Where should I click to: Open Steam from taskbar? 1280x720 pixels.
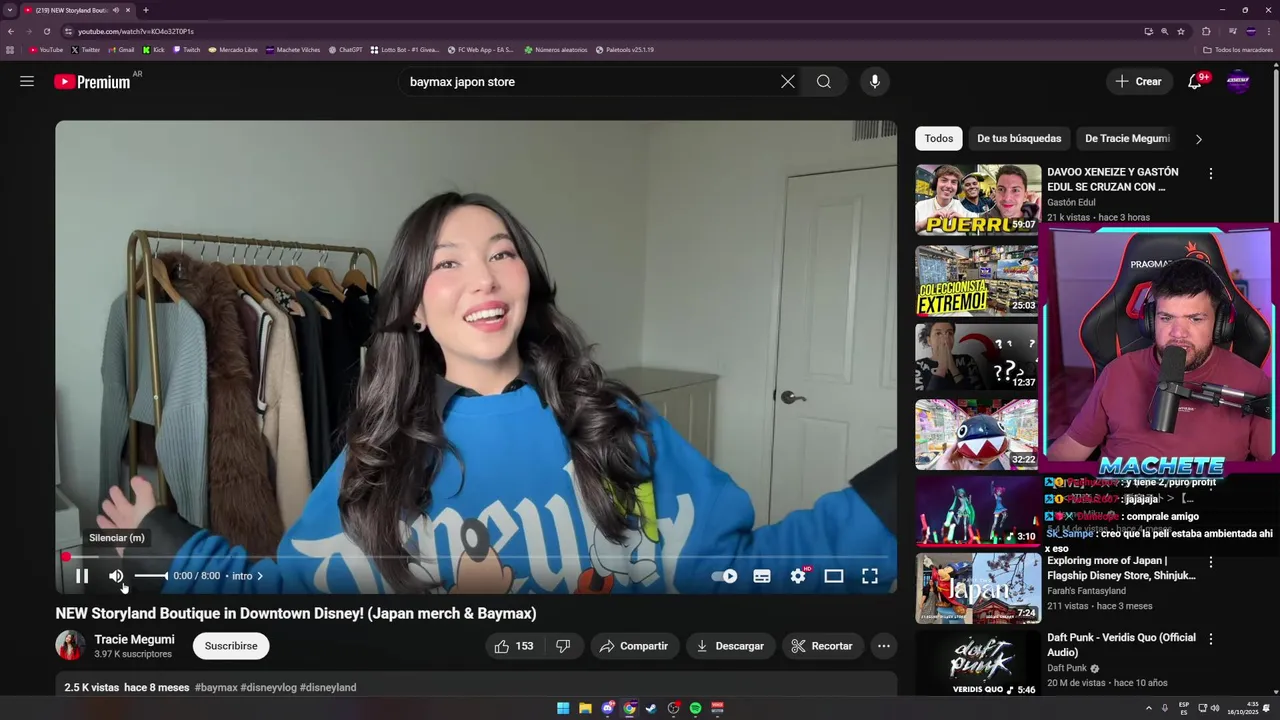point(651,708)
